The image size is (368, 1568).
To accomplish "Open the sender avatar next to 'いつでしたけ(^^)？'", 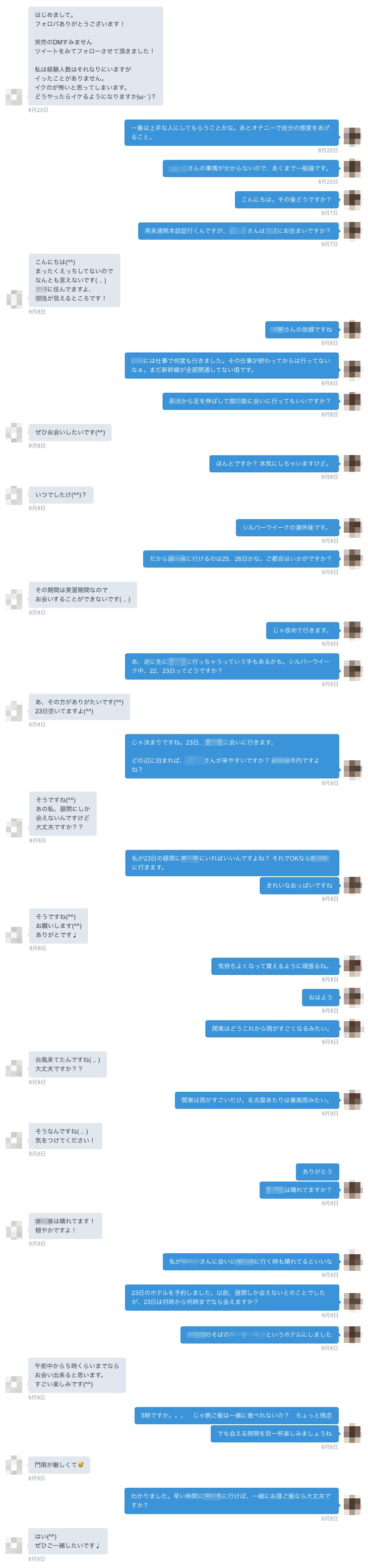I will point(14,495).
